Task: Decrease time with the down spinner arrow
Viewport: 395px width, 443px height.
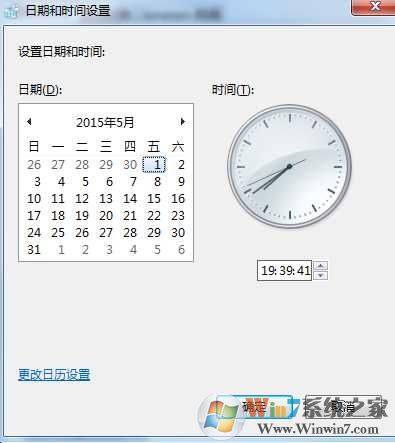Action: click(x=321, y=275)
